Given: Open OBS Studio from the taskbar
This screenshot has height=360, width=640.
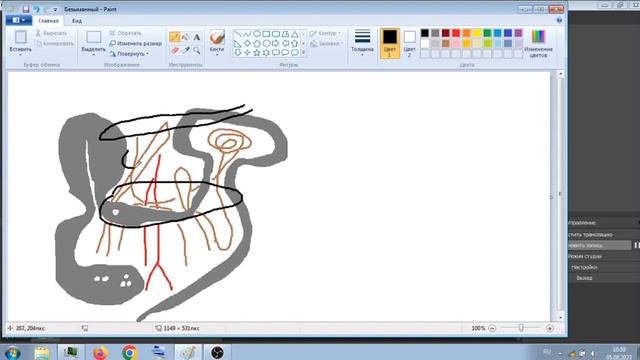Looking at the screenshot, I should [x=217, y=352].
